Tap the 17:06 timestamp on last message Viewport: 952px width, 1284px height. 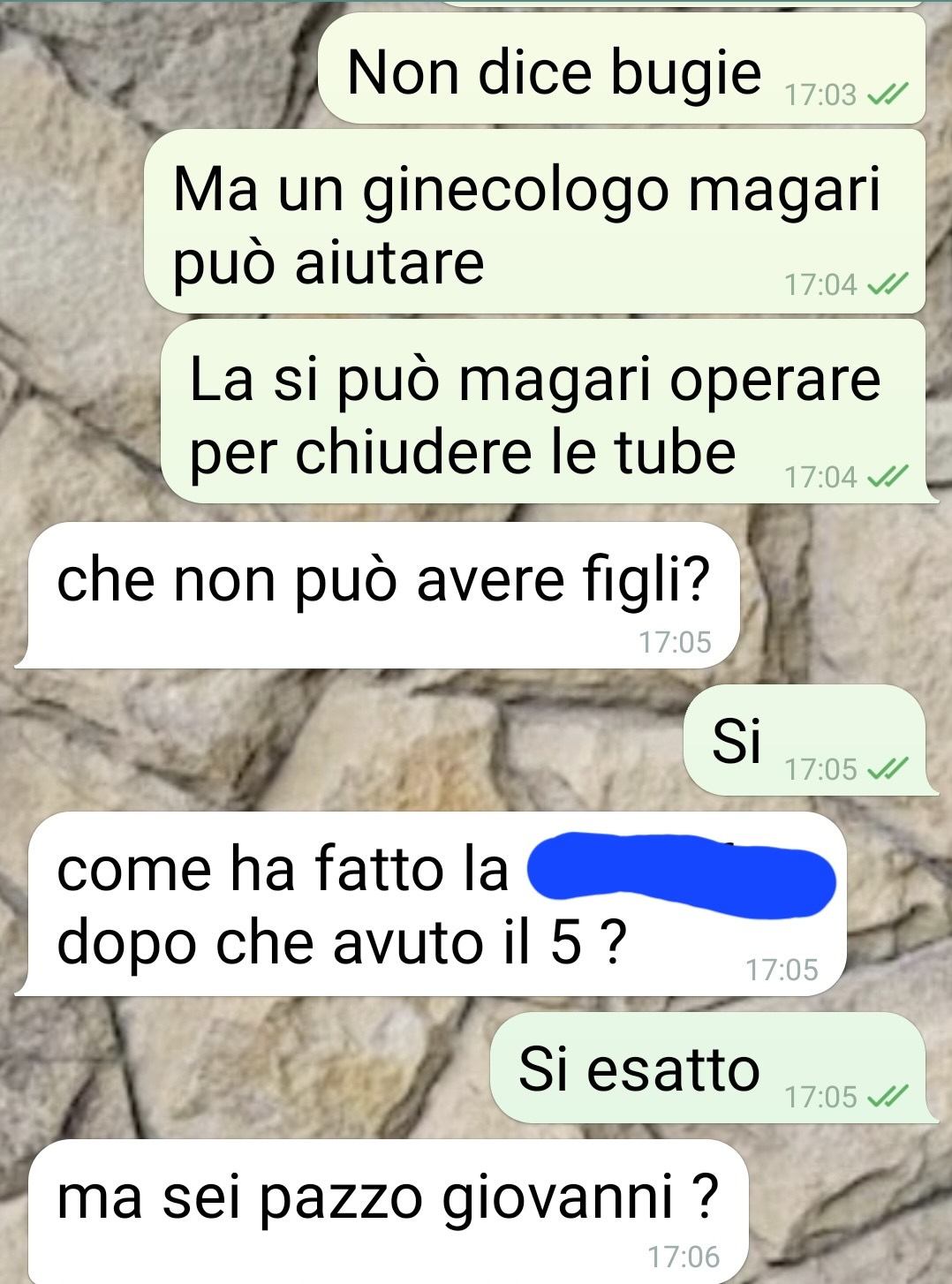pyautogui.click(x=684, y=1257)
